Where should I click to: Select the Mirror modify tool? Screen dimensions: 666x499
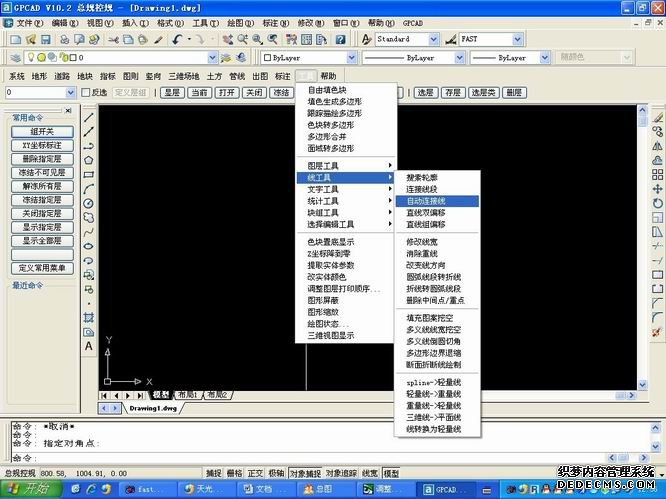pyautogui.click(x=658, y=146)
